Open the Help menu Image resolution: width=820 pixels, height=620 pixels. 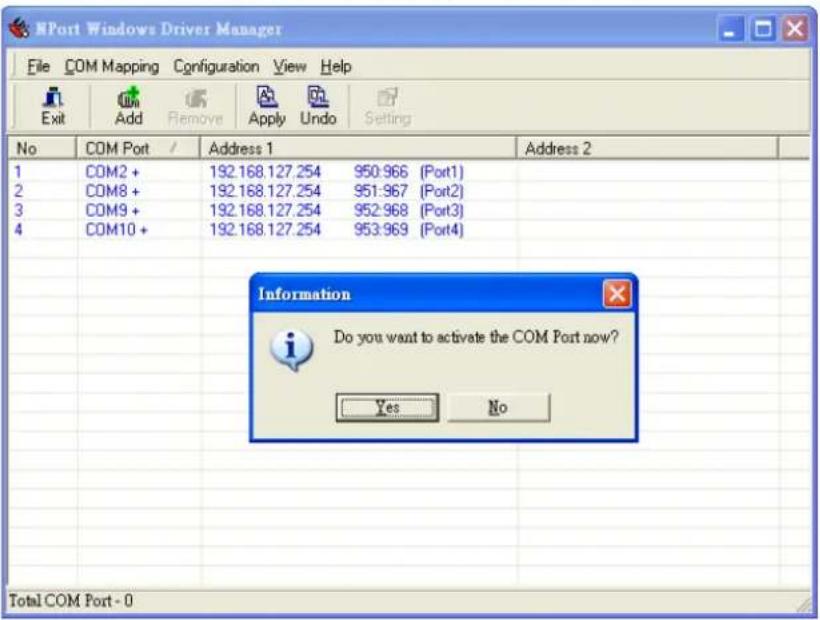[336, 66]
